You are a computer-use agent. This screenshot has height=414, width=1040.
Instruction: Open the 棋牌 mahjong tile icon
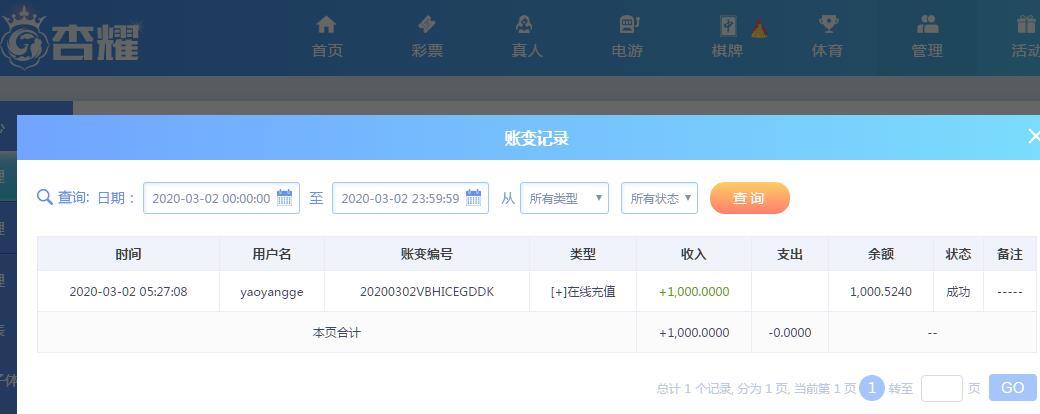728,25
